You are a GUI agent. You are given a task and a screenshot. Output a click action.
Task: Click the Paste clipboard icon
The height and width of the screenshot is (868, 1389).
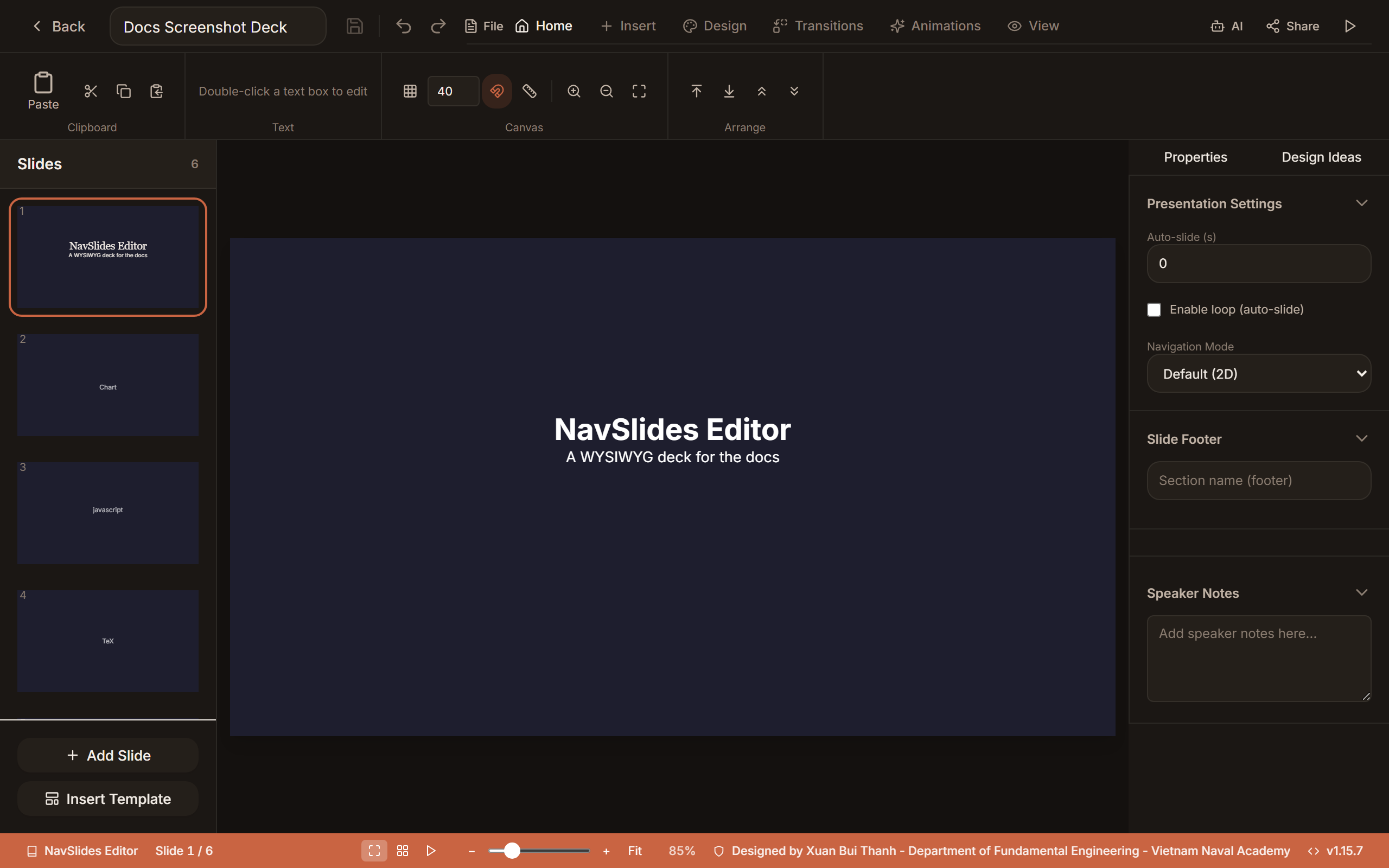tap(43, 91)
